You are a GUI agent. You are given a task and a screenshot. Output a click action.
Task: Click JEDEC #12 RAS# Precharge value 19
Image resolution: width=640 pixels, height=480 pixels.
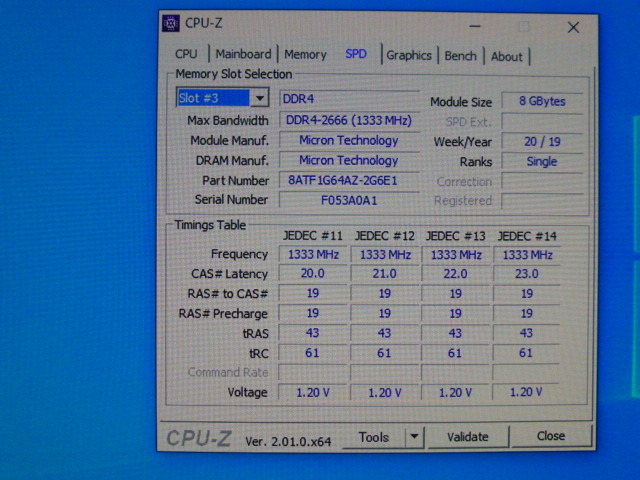click(x=384, y=313)
